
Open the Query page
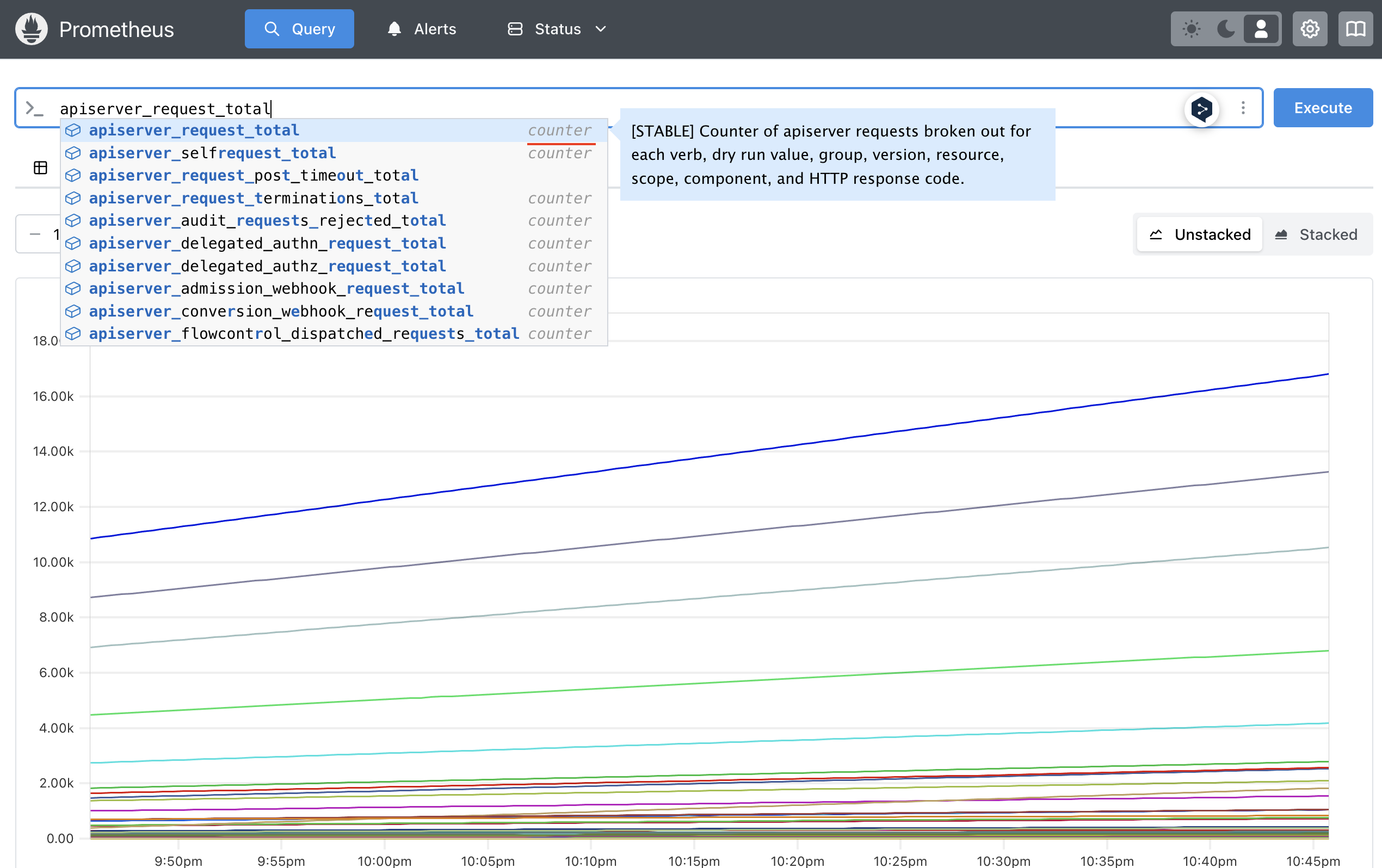point(299,29)
